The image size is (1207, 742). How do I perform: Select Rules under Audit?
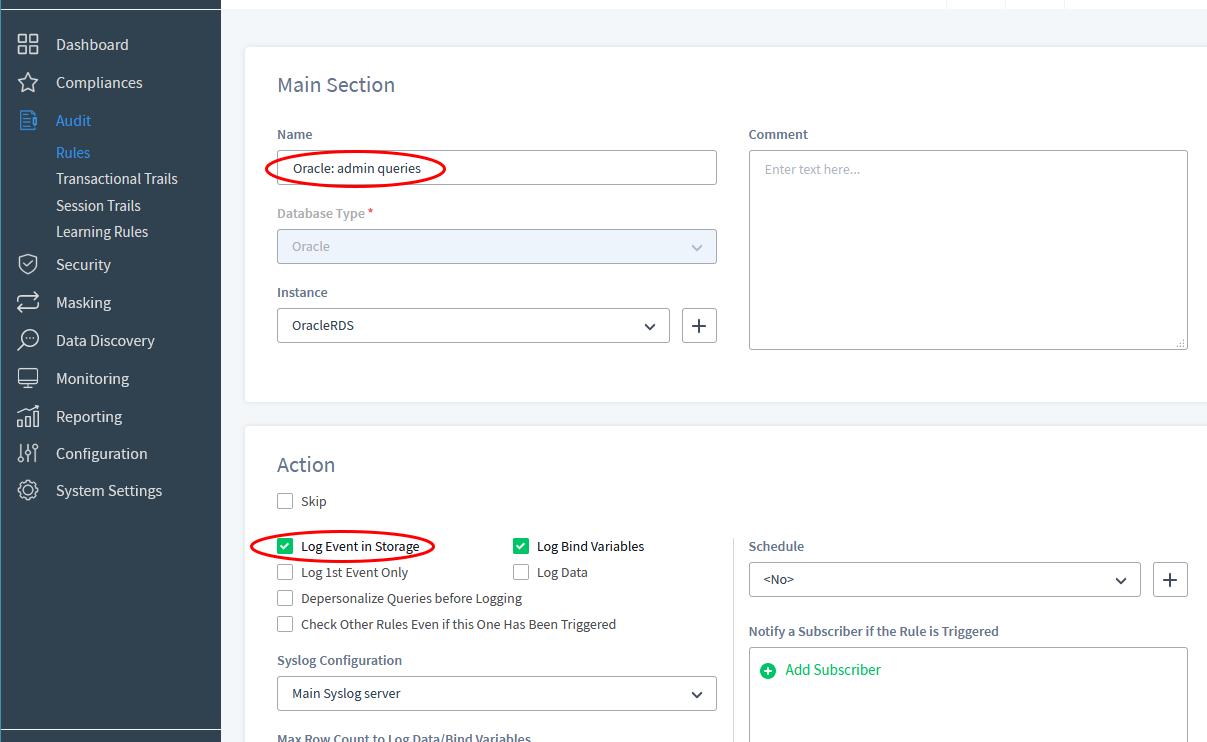click(71, 152)
